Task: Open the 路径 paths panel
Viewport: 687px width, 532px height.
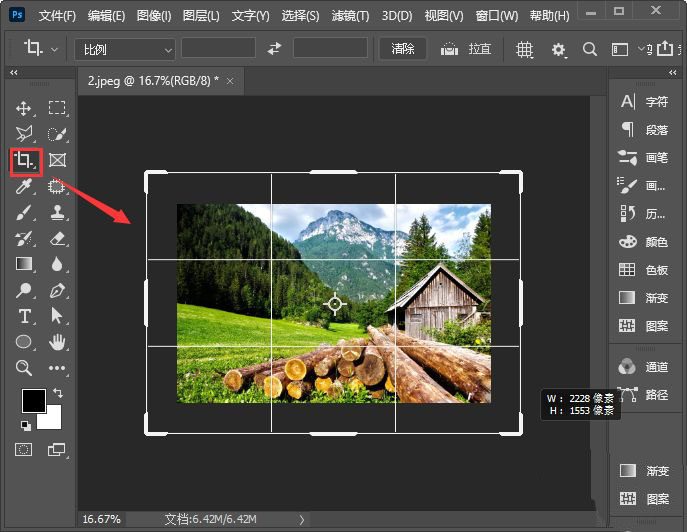Action: click(x=644, y=395)
